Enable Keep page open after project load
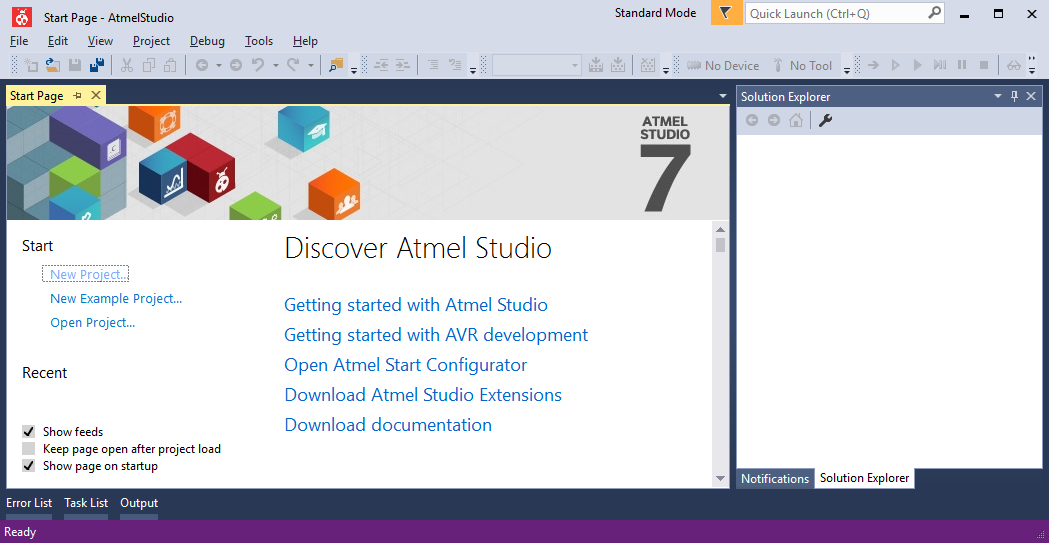Viewport: 1049px width, 543px height. [29, 449]
